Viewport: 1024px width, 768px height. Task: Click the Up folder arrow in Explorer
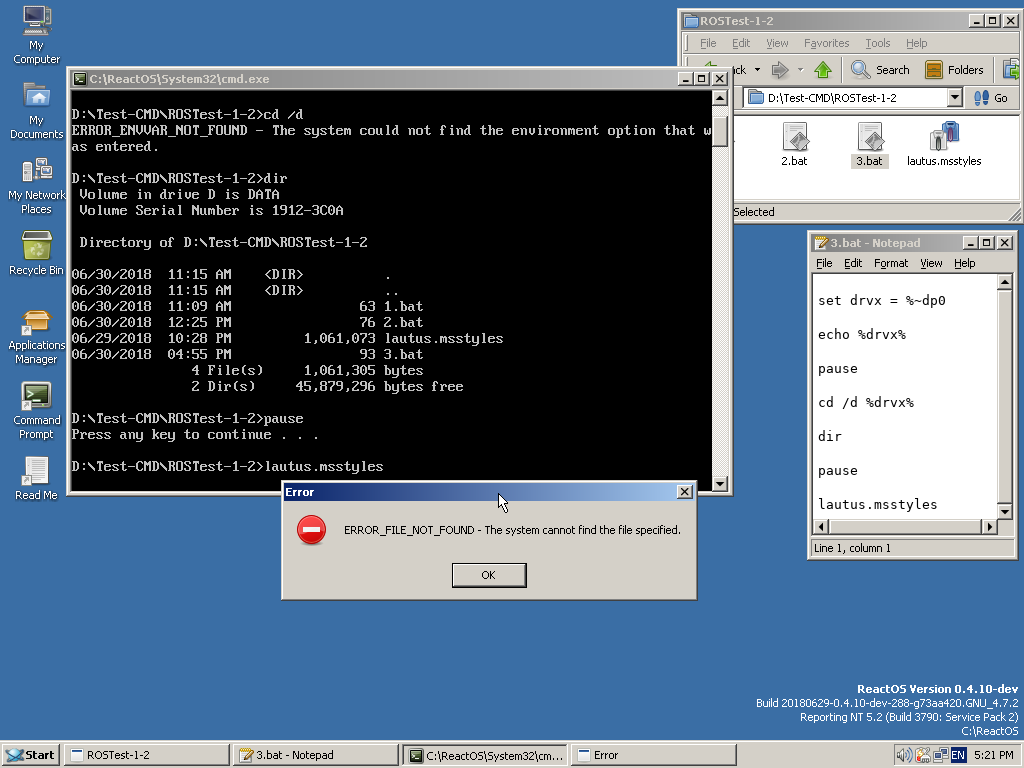point(823,70)
